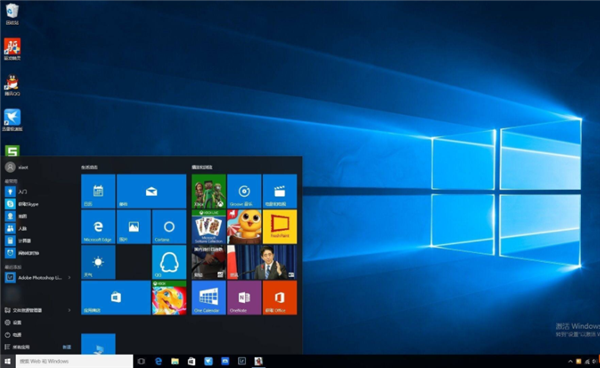Select the QQ penguin desktop icon

coord(12,85)
